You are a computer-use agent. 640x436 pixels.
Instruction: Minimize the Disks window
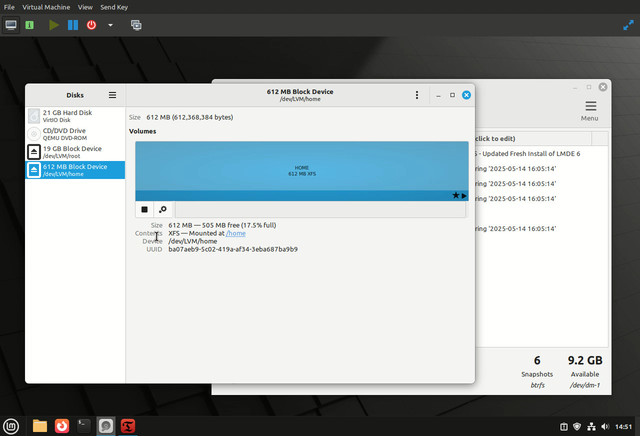[438, 95]
